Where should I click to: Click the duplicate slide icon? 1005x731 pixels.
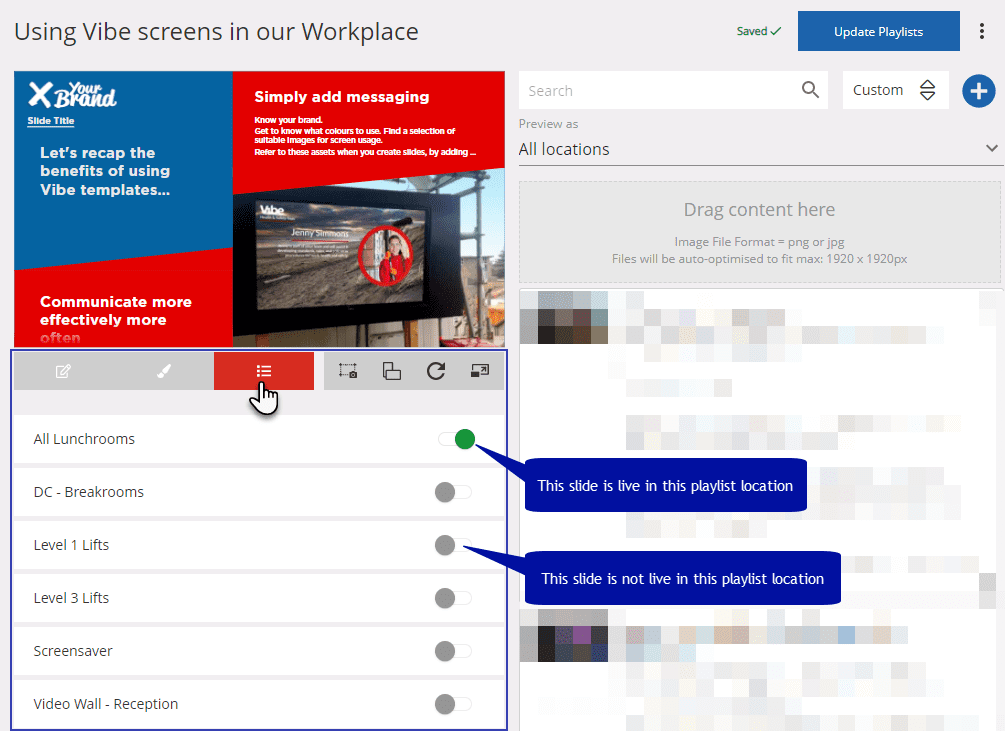[x=392, y=371]
